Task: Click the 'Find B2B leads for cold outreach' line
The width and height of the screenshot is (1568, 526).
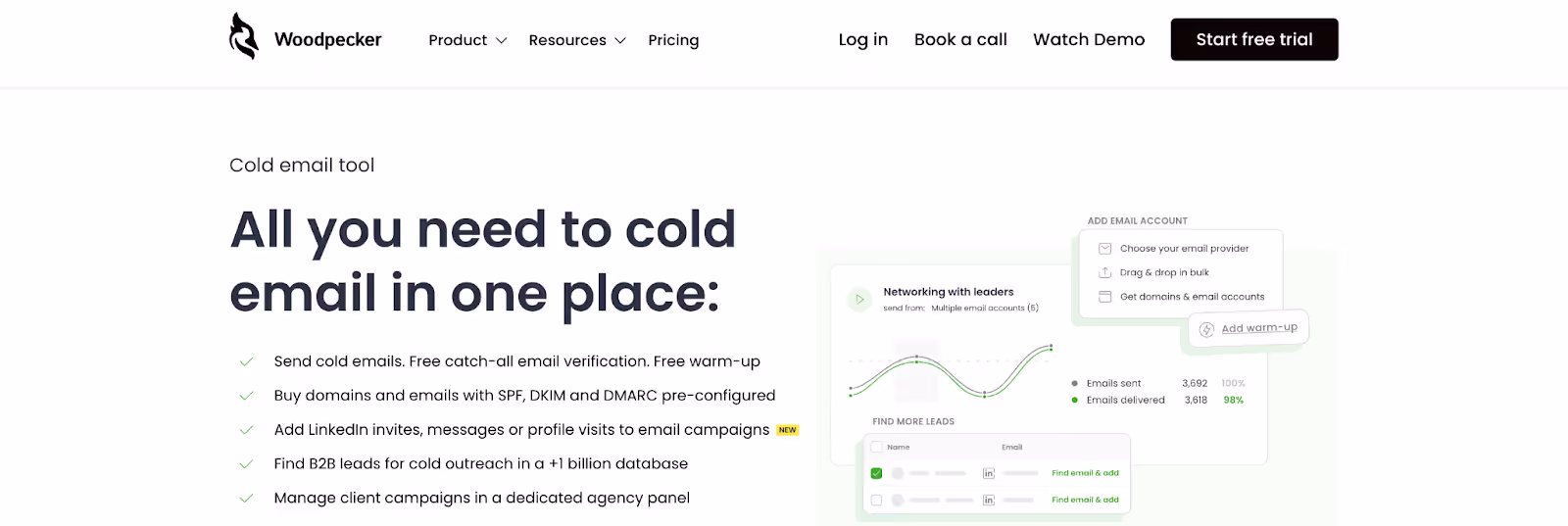Action: pyautogui.click(x=481, y=463)
